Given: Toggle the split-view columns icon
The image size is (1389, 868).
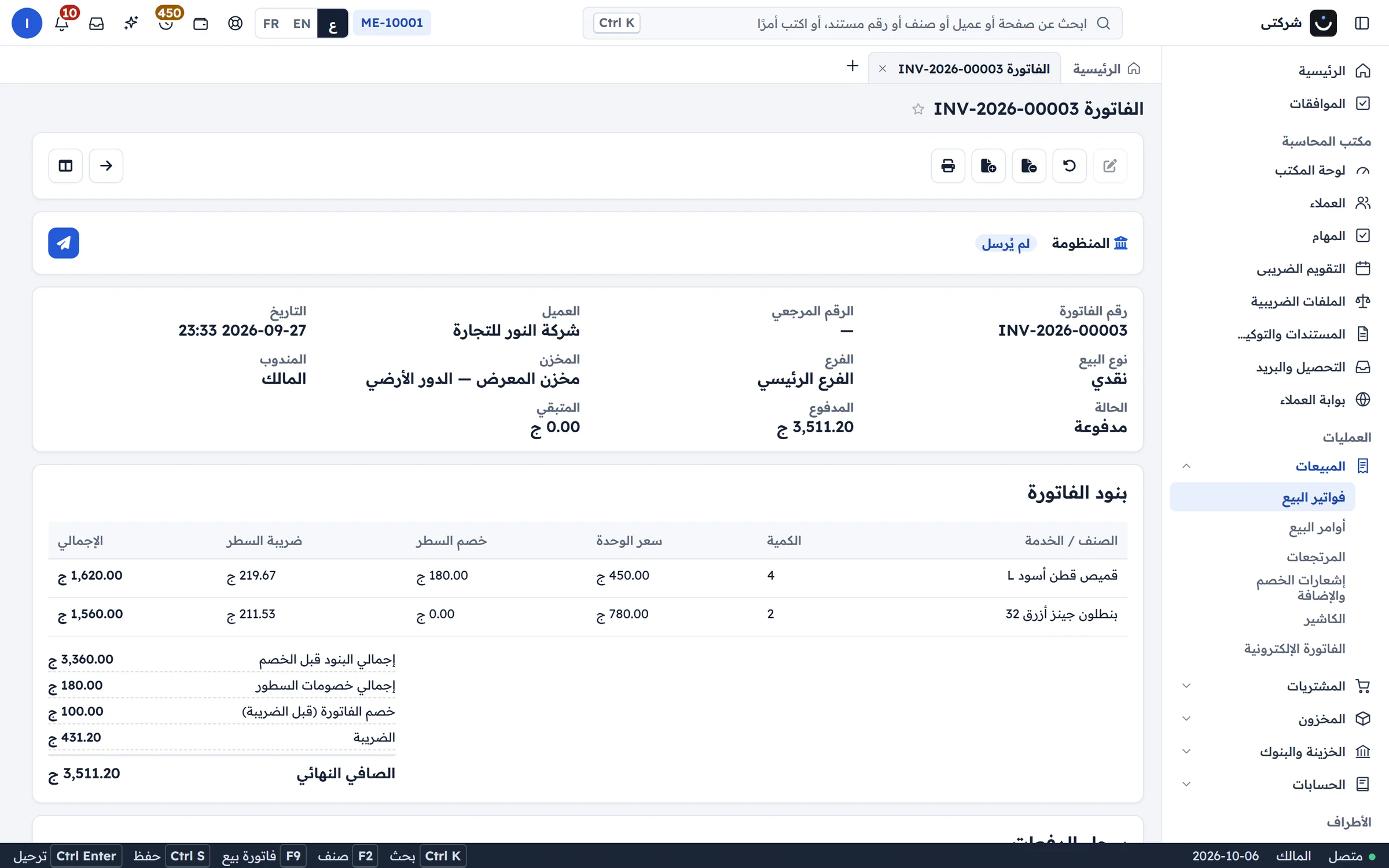Looking at the screenshot, I should click(65, 166).
